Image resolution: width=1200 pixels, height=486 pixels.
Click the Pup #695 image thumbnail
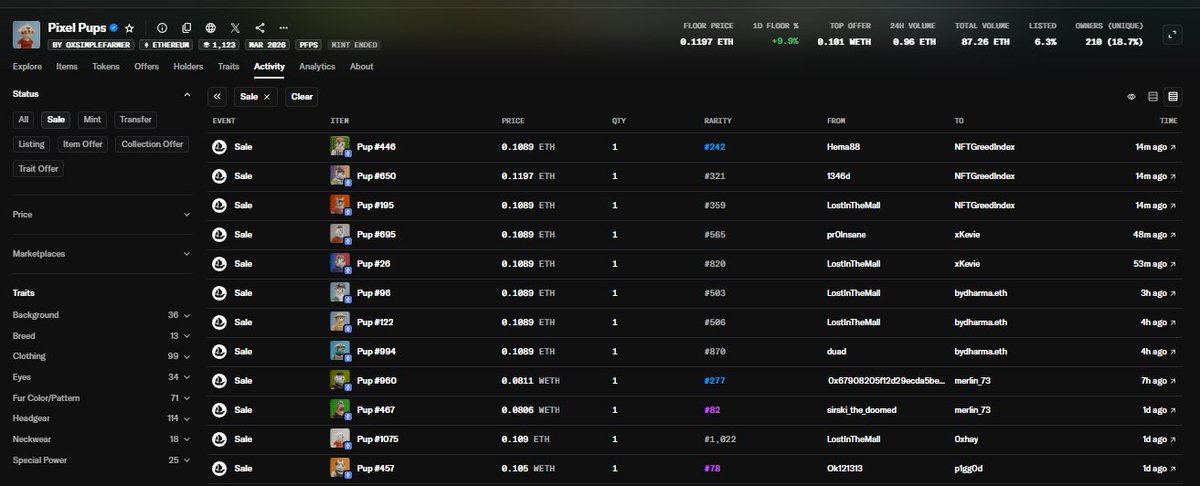[x=339, y=234]
